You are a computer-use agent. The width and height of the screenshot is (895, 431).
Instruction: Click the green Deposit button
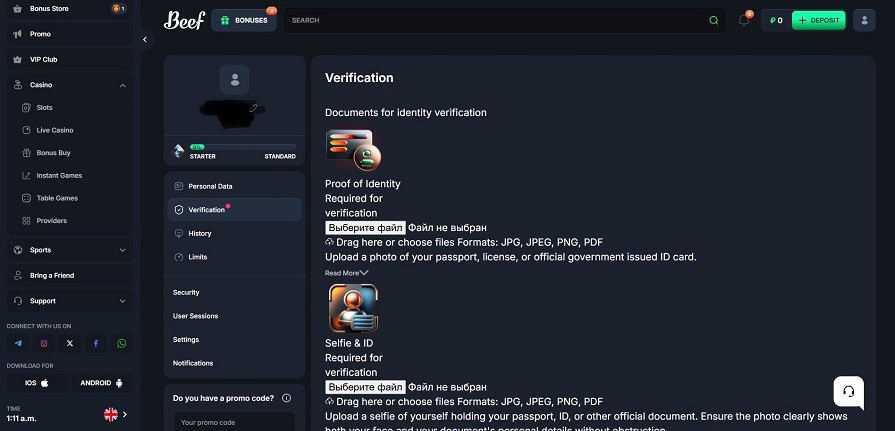[x=818, y=20]
